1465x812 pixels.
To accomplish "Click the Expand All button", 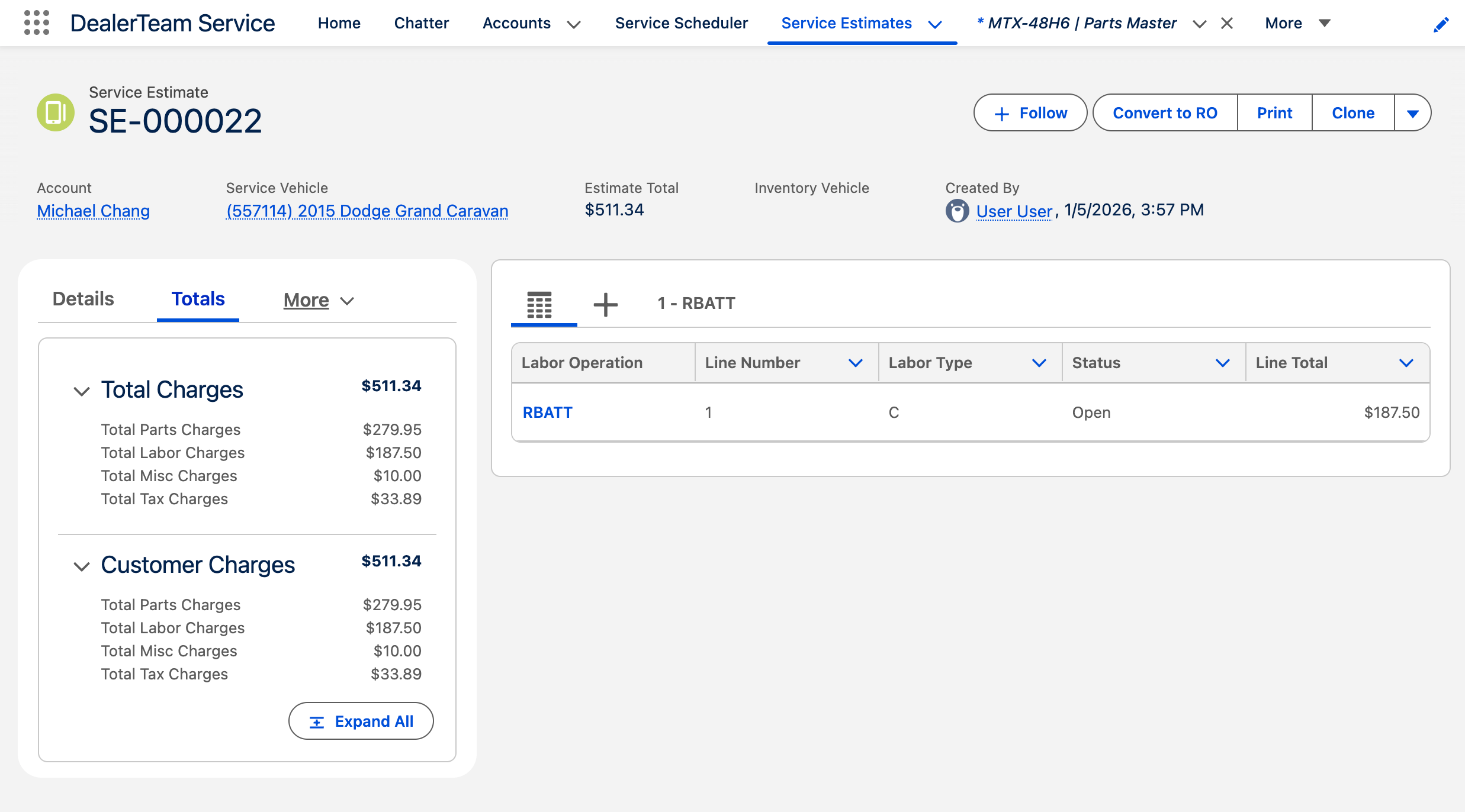I will click(361, 721).
